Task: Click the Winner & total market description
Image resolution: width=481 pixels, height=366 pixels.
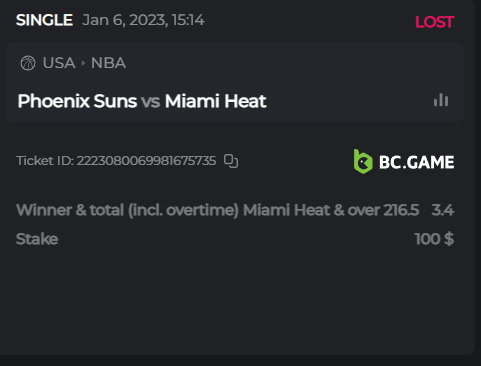Action: coord(217,210)
